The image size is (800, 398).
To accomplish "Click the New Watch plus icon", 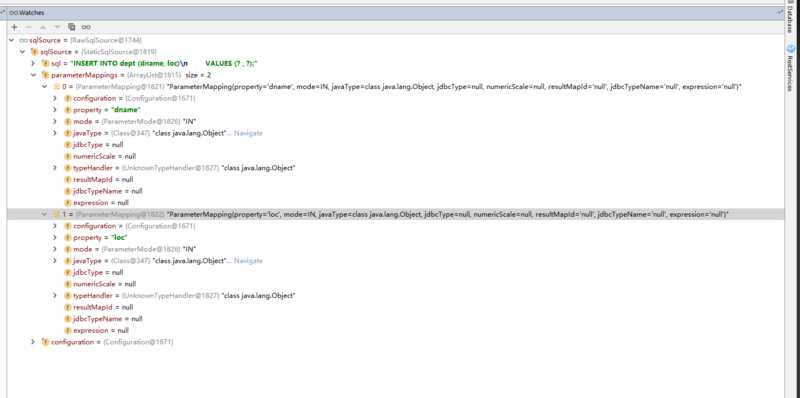I will [x=14, y=27].
